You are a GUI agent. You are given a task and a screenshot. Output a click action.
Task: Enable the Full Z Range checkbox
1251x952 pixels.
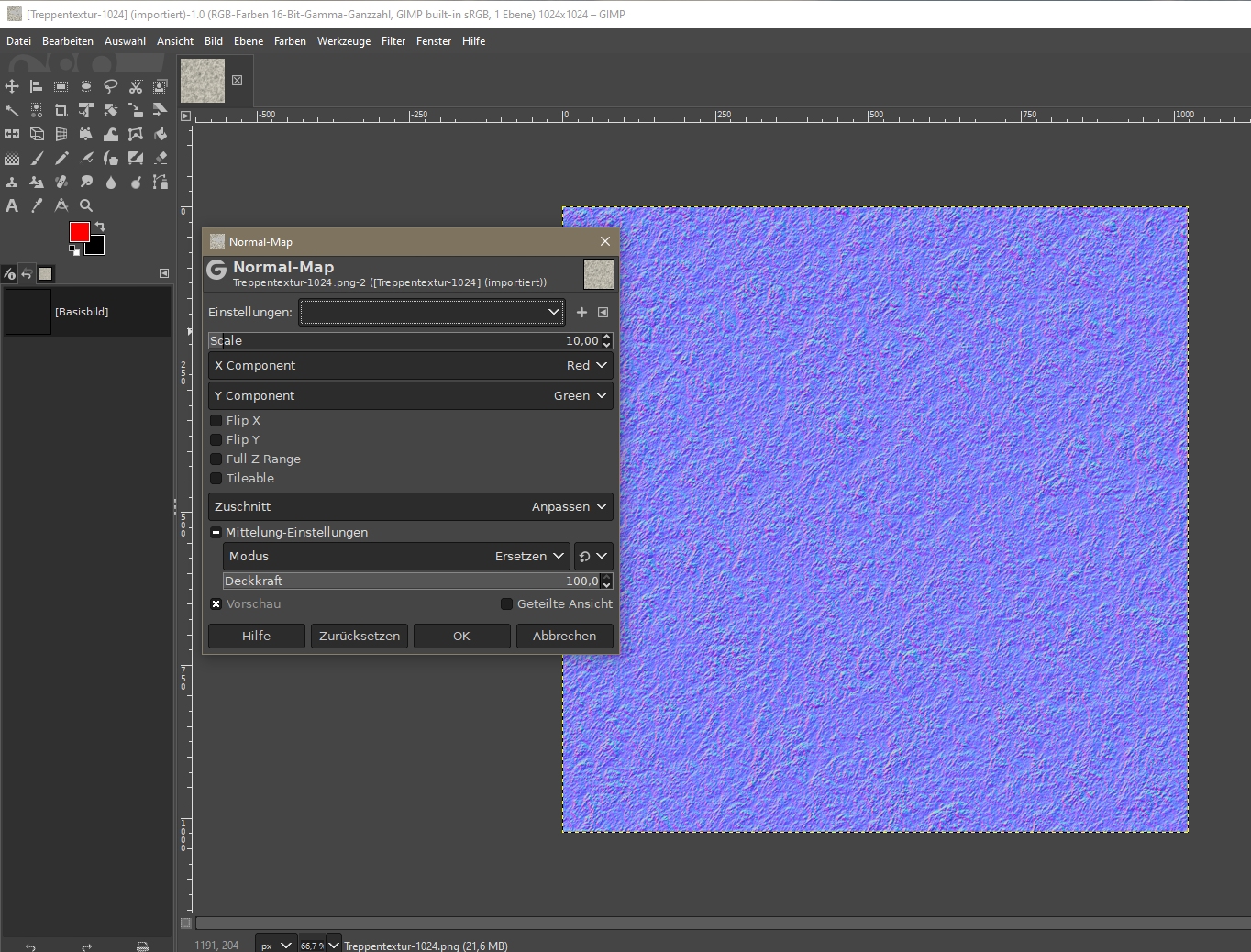(216, 459)
